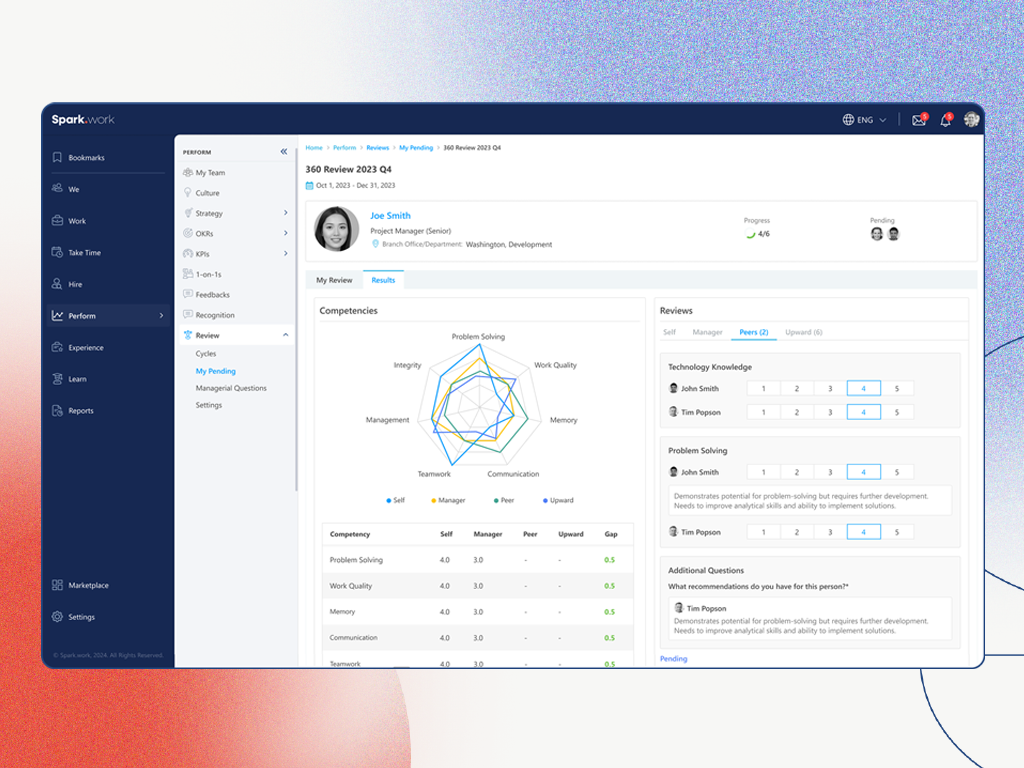1024x768 pixels.
Task: Click the My Team icon
Action: (188, 172)
